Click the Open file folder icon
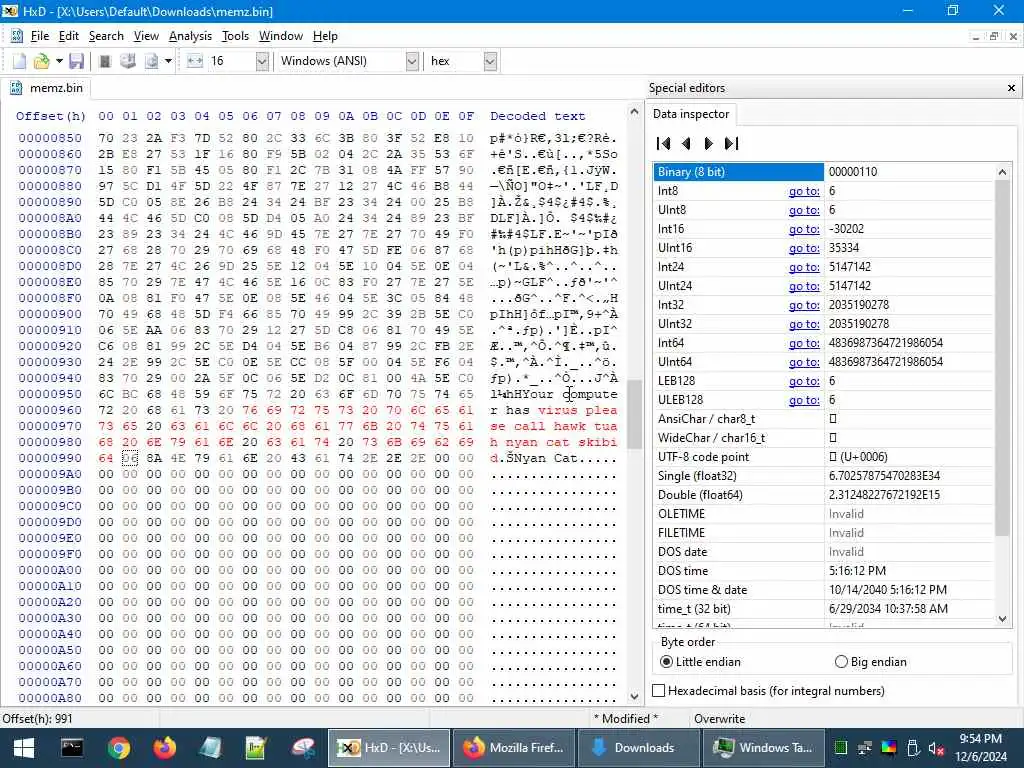1024x768 pixels. coord(42,61)
